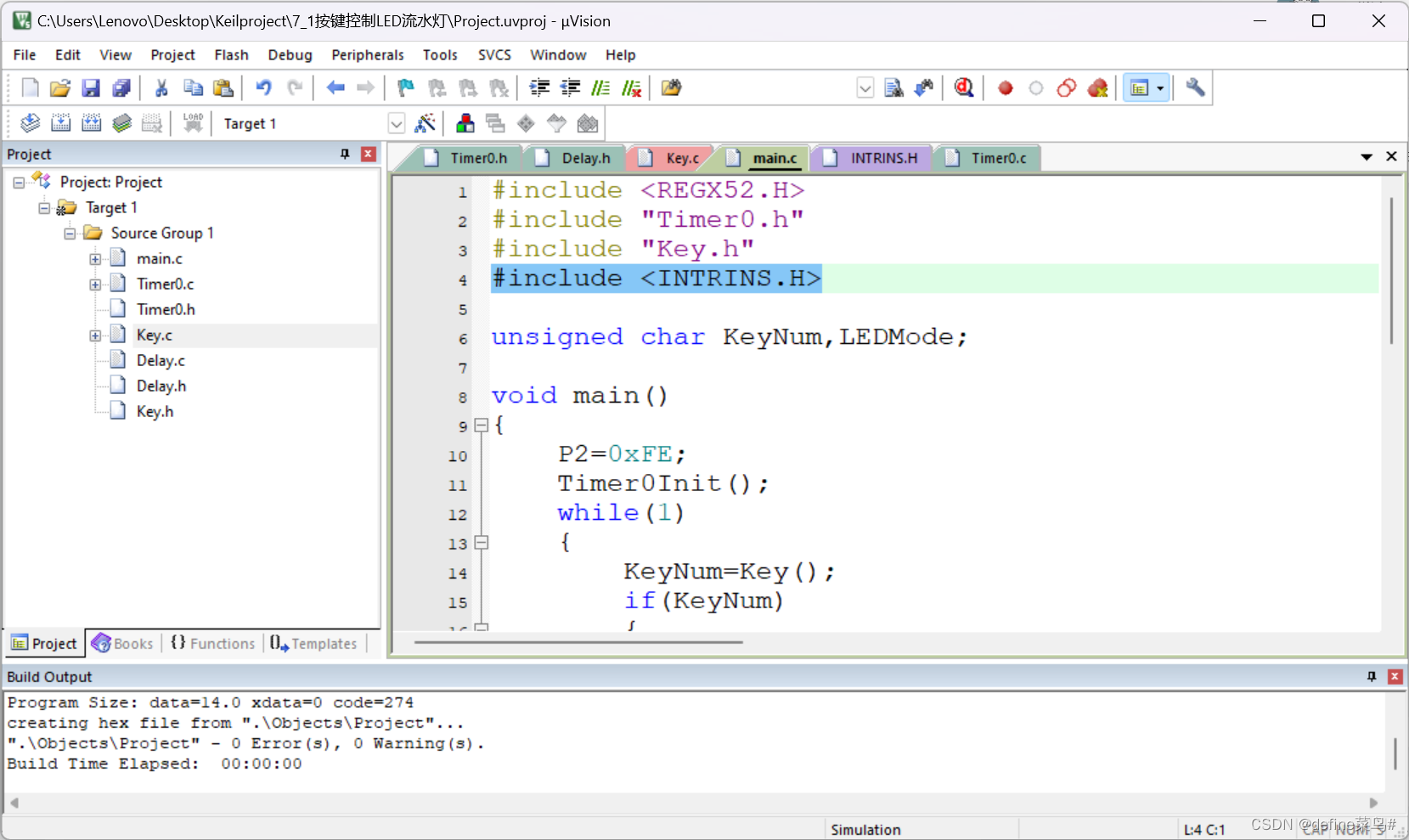The image size is (1409, 840).
Task: Expand Key.c in project tree
Action: [x=95, y=335]
